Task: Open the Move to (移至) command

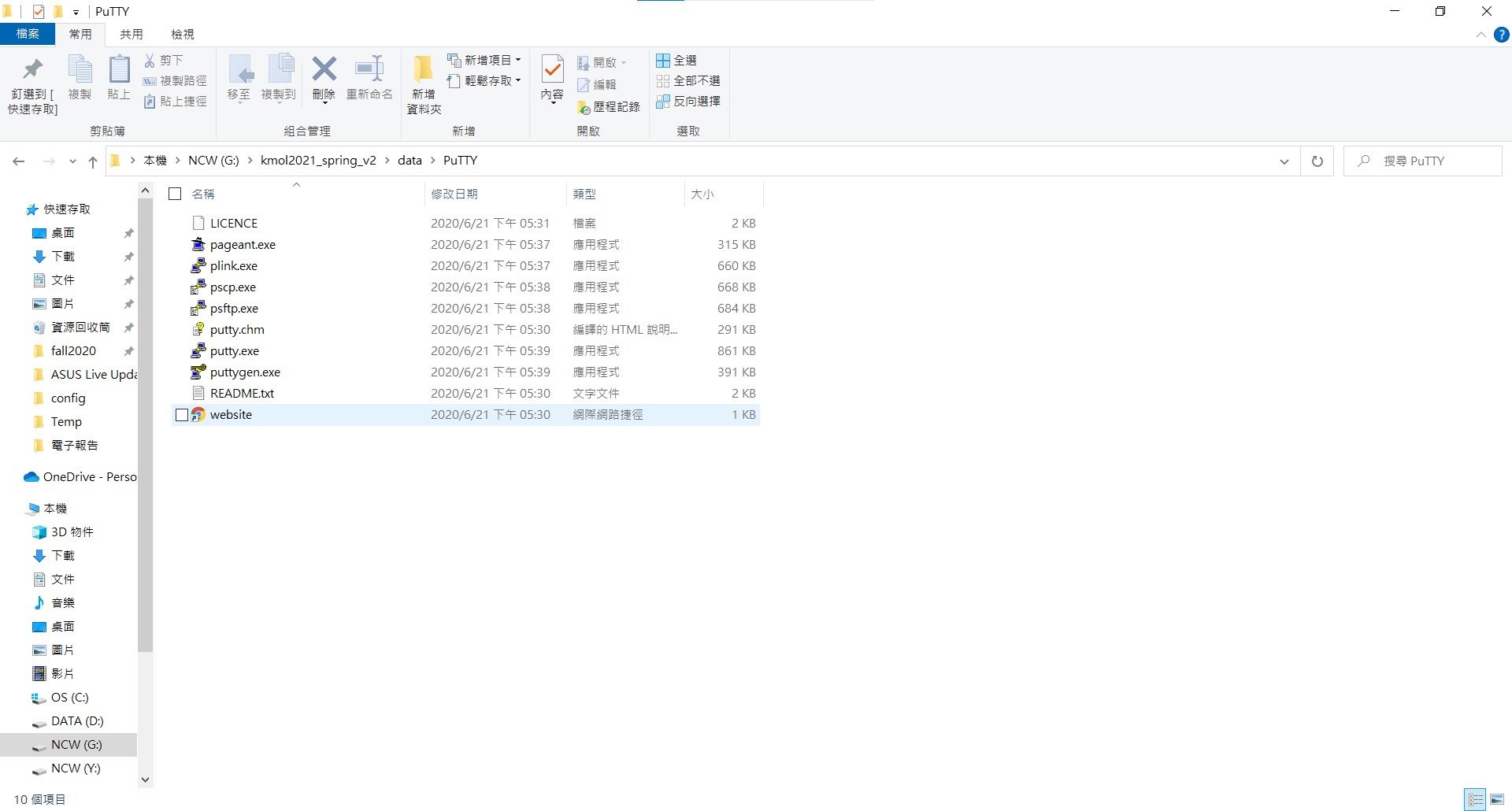Action: (x=239, y=79)
